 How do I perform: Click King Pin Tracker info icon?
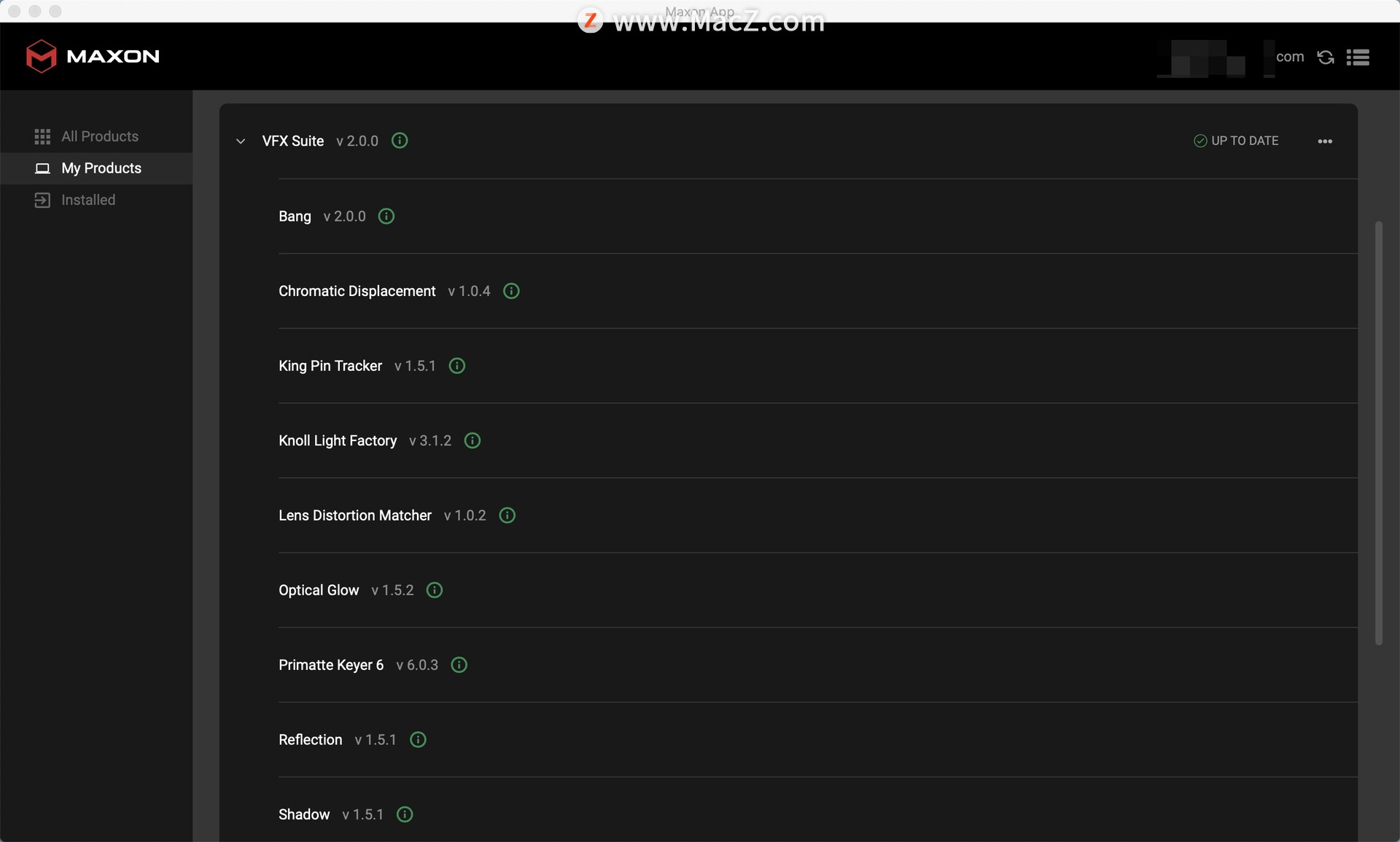tap(457, 366)
